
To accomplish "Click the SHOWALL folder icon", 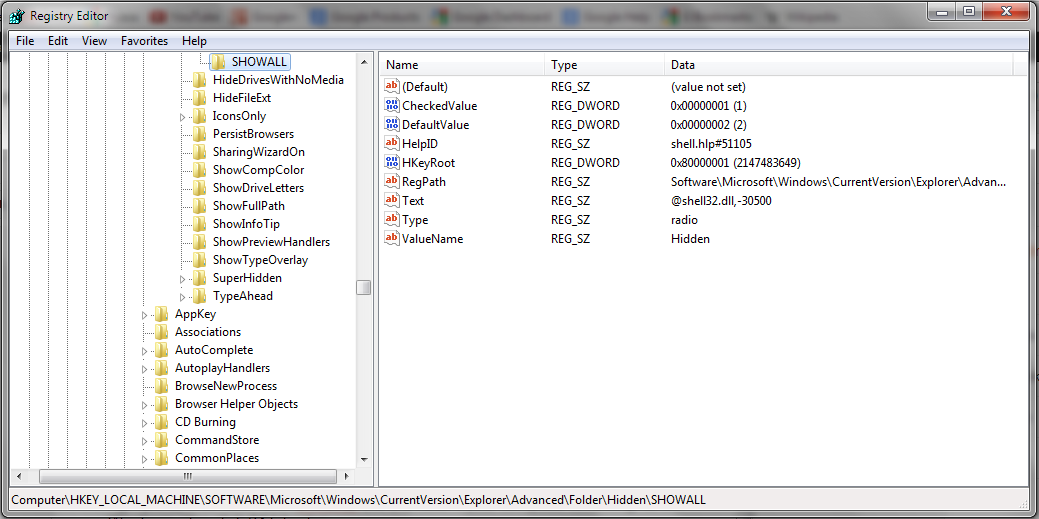I will [x=219, y=62].
